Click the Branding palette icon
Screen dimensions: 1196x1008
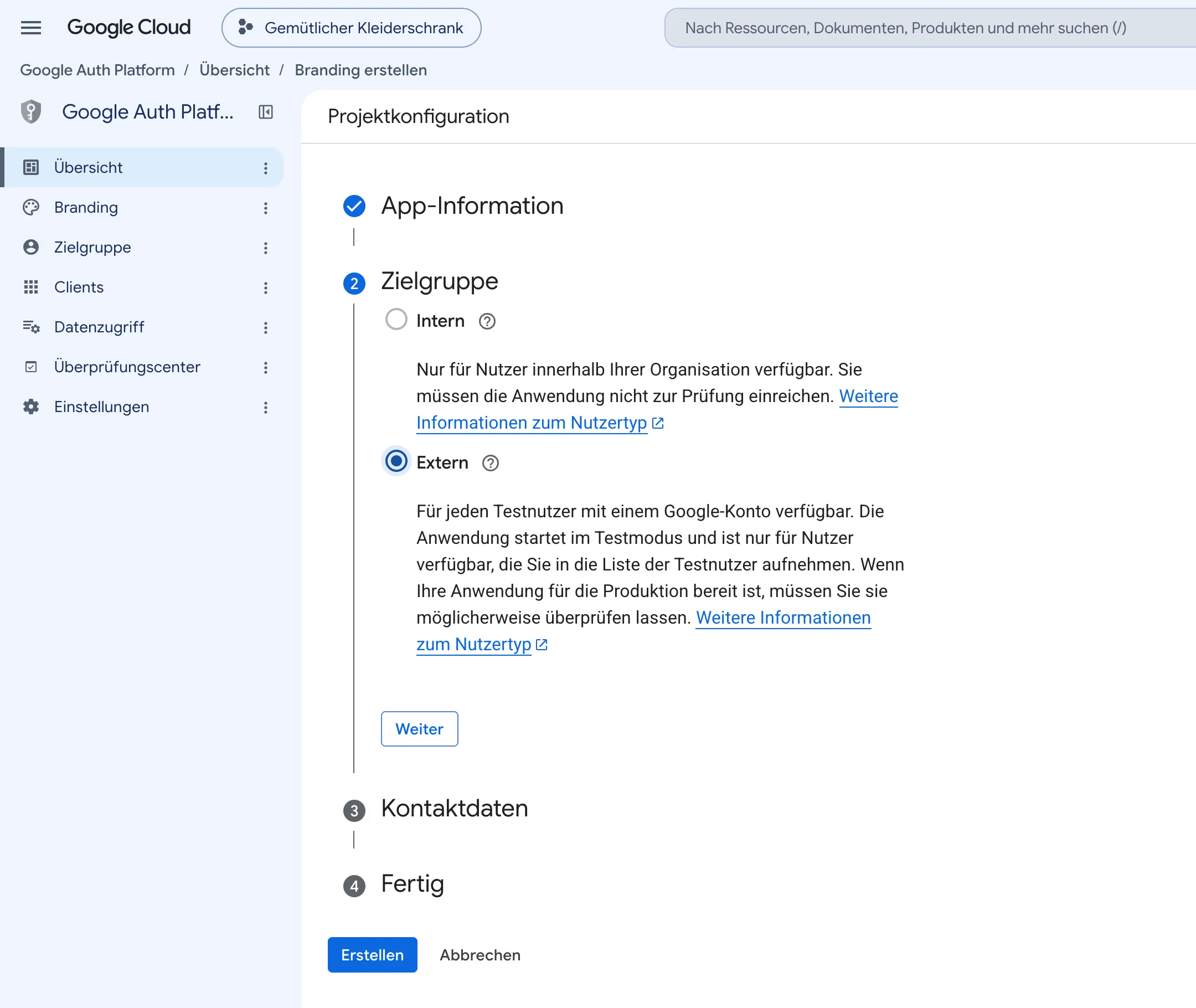31,208
